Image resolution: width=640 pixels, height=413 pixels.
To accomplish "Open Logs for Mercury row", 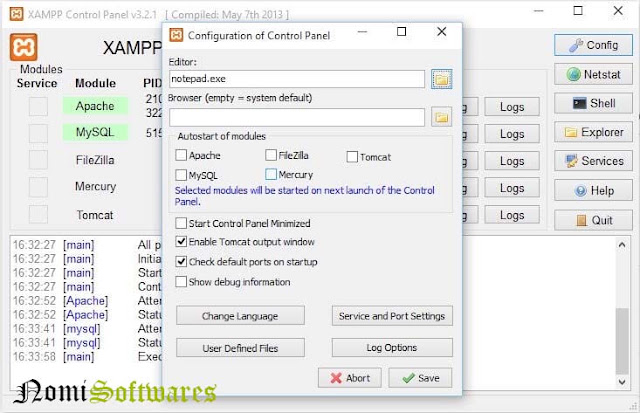I will [x=512, y=188].
